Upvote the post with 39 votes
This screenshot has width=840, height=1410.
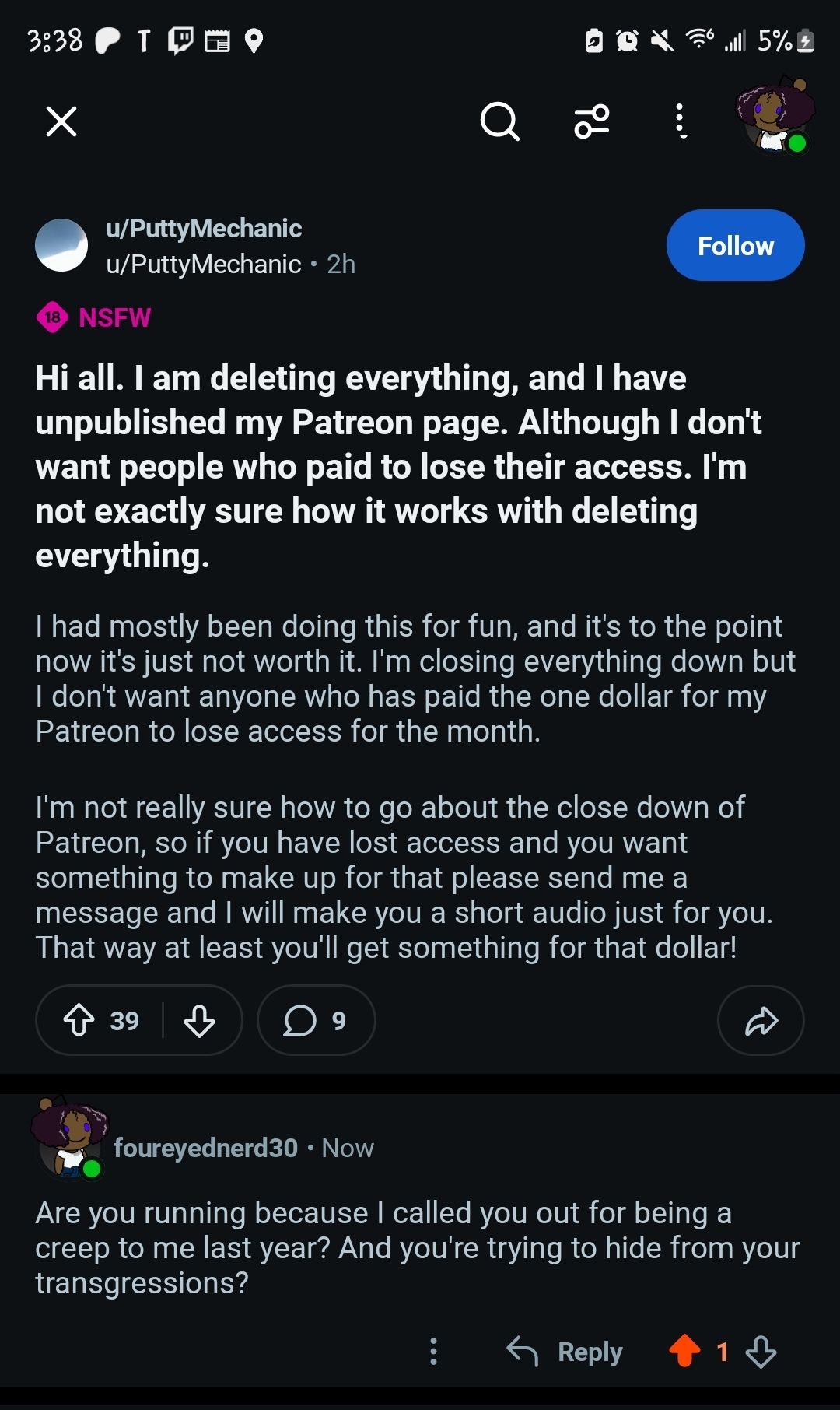coord(79,1020)
